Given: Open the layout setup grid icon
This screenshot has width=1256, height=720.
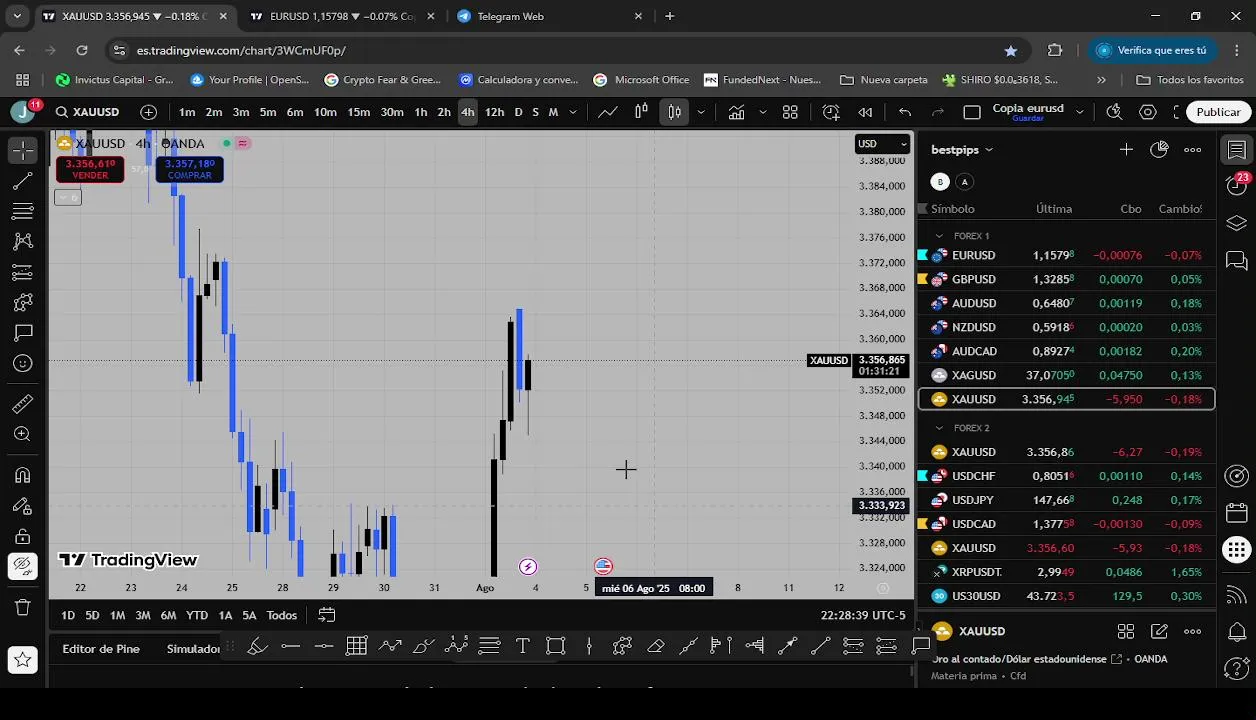Looking at the screenshot, I should (x=790, y=112).
